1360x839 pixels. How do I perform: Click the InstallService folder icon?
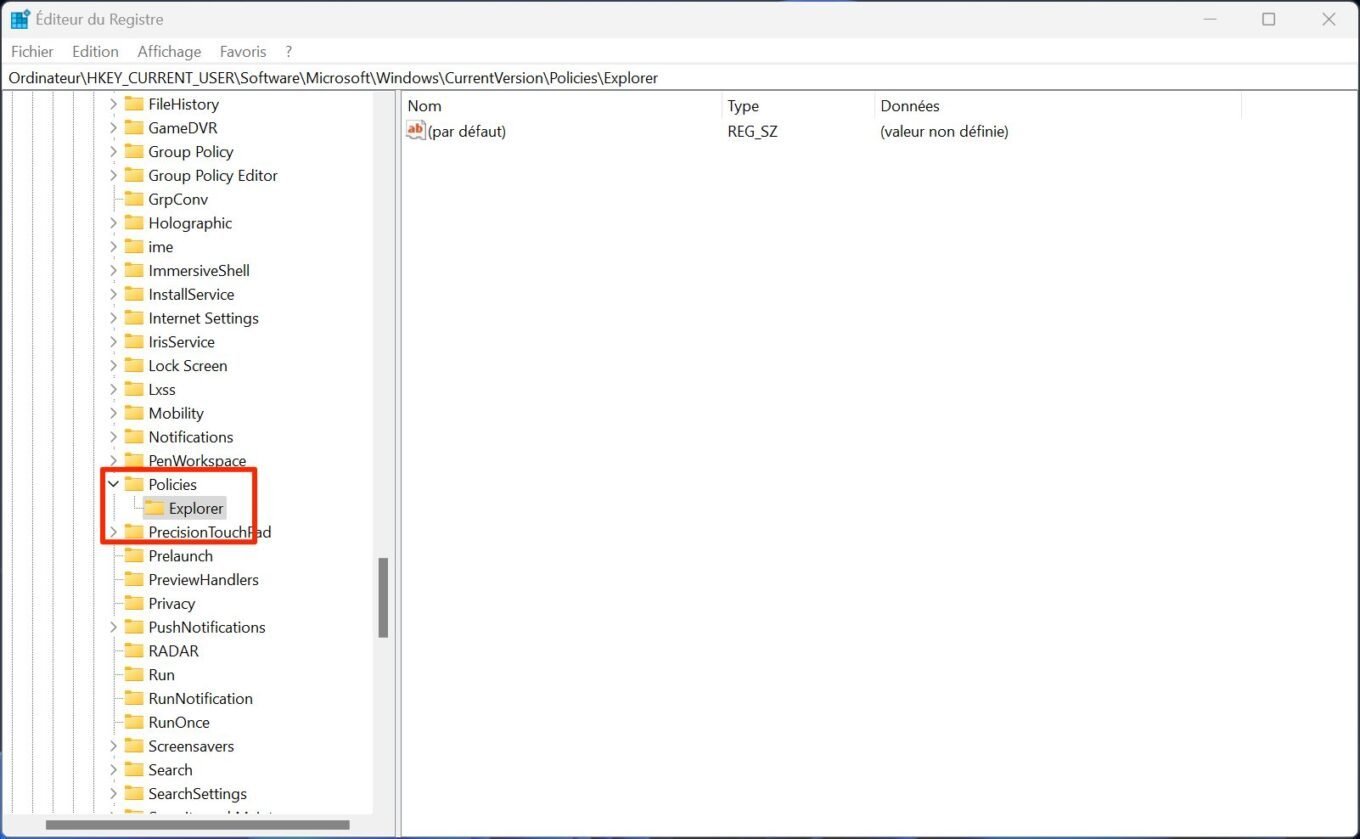coord(134,294)
